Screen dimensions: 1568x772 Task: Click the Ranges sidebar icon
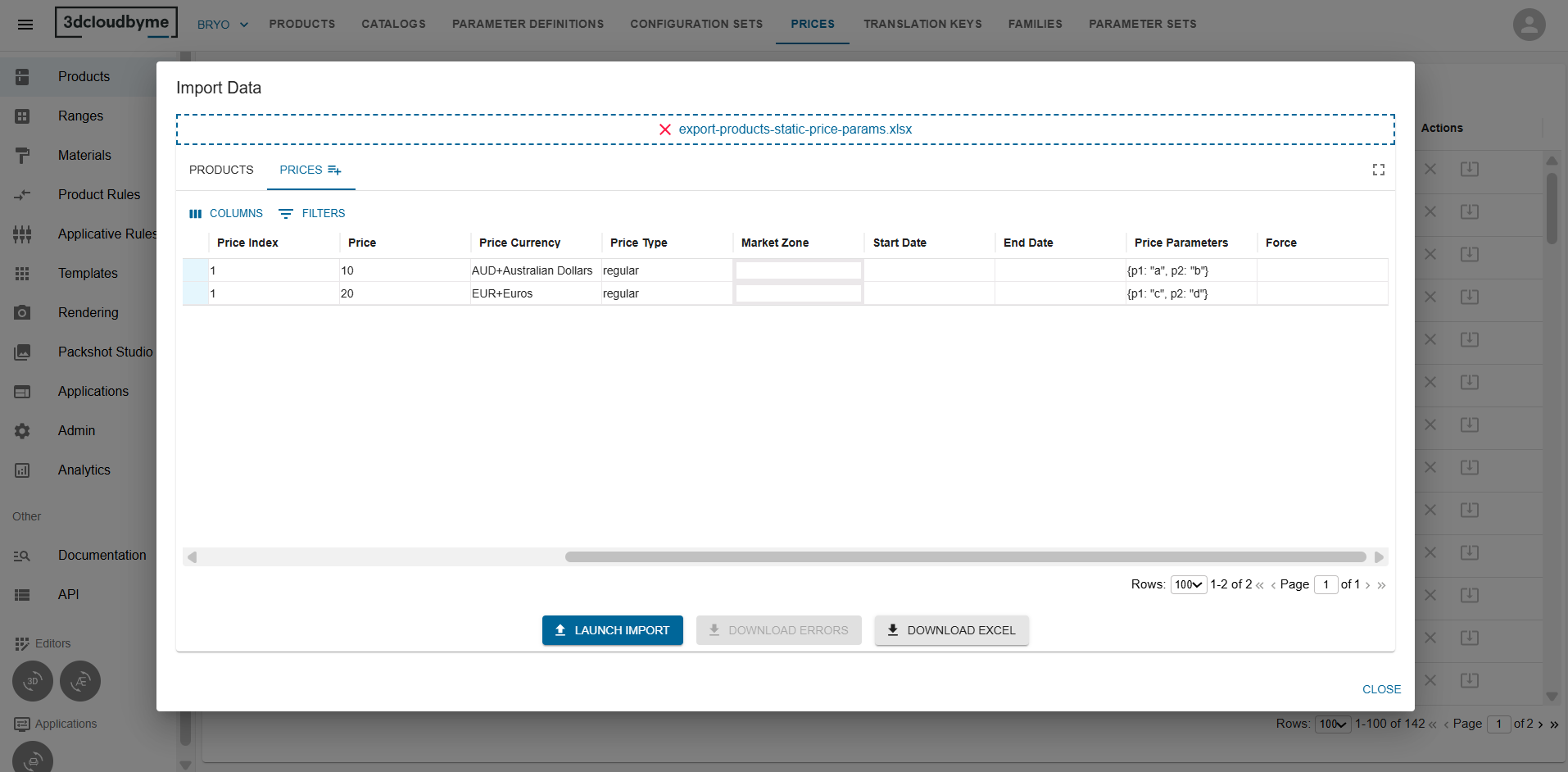tap(22, 116)
